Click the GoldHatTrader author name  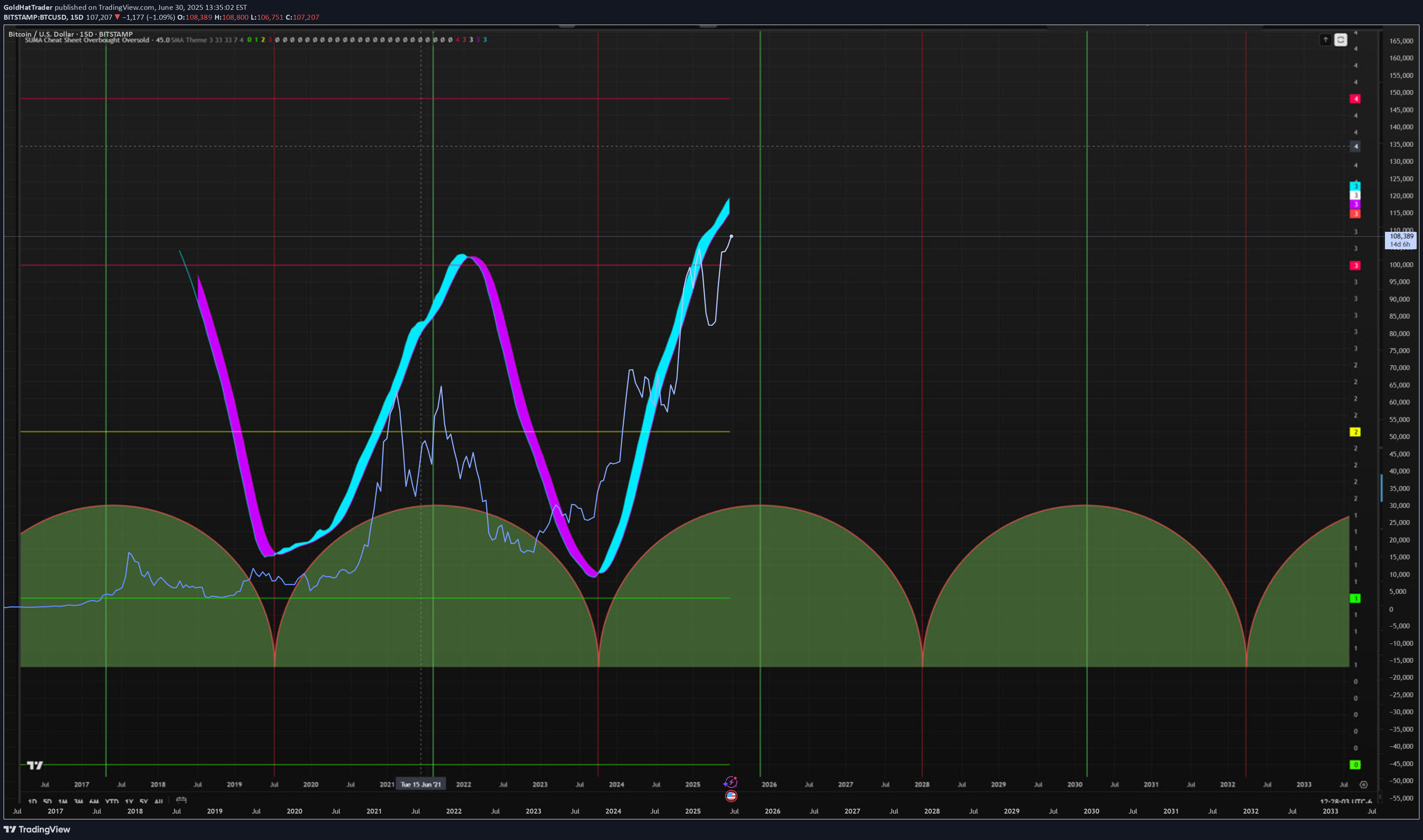28,7
